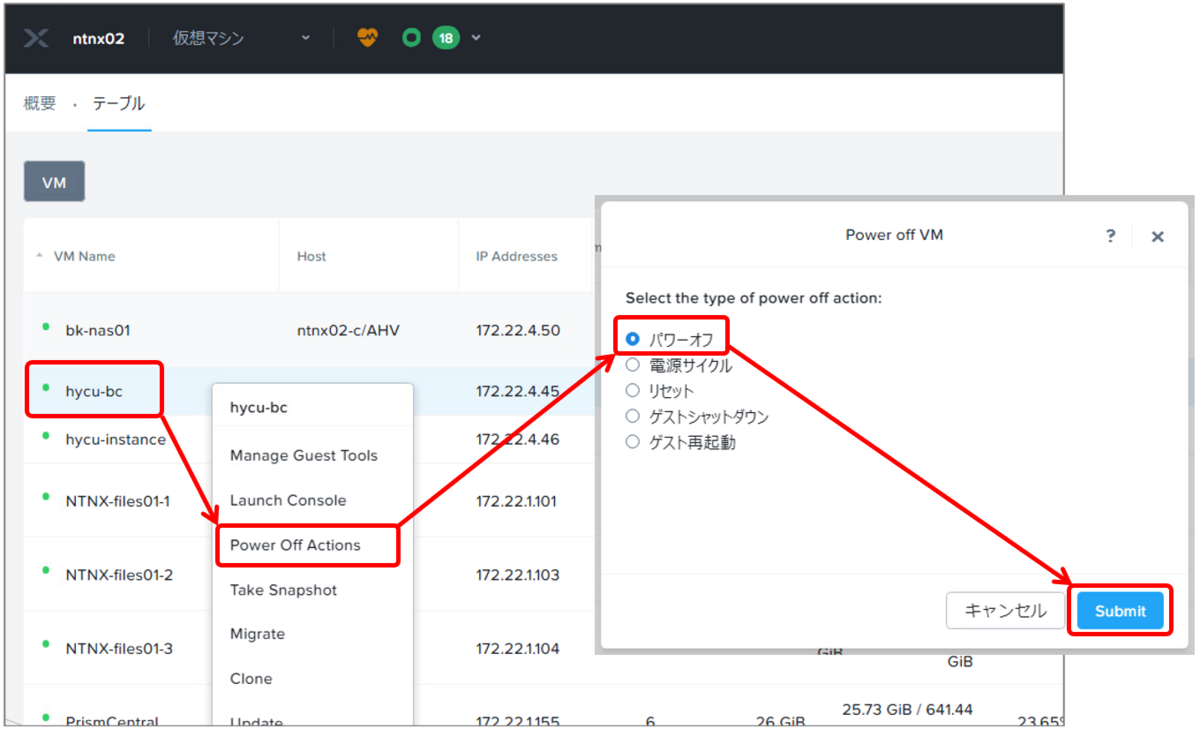Select the 電源サイクル radio option
This screenshot has width=1200, height=729.
(632, 365)
